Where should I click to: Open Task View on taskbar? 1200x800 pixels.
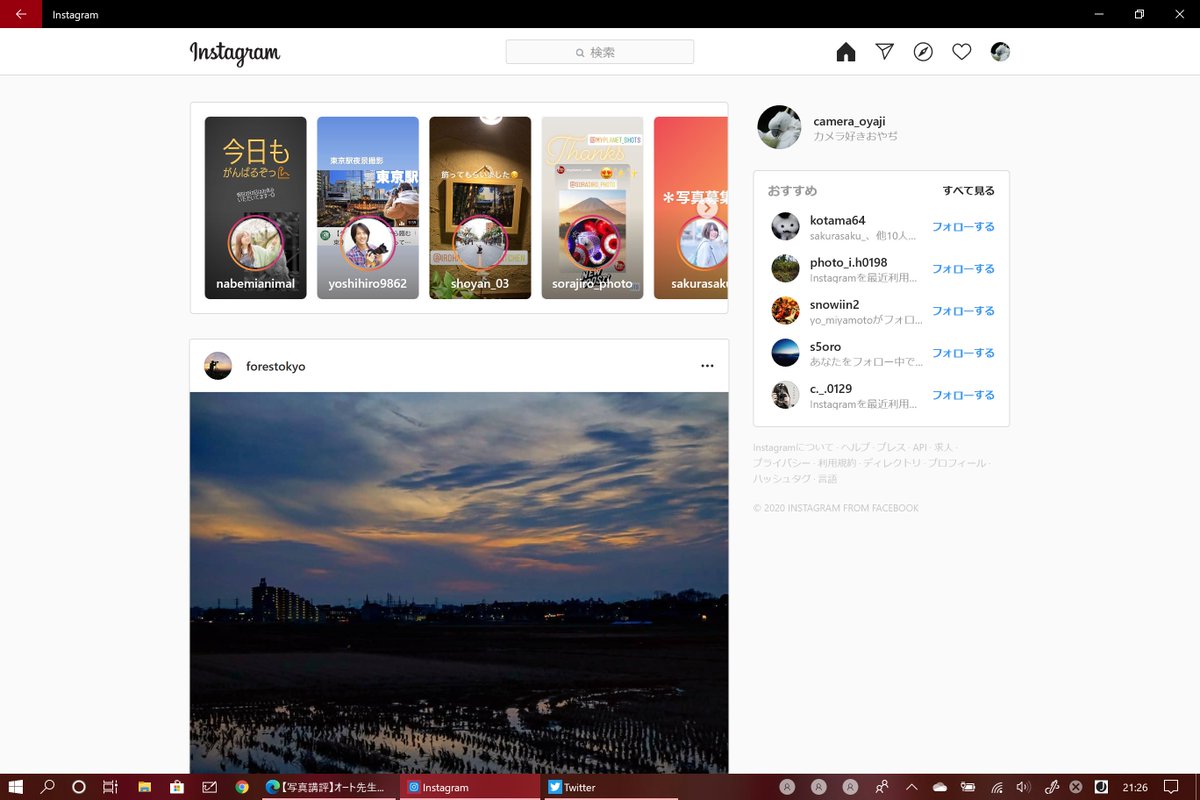110,787
